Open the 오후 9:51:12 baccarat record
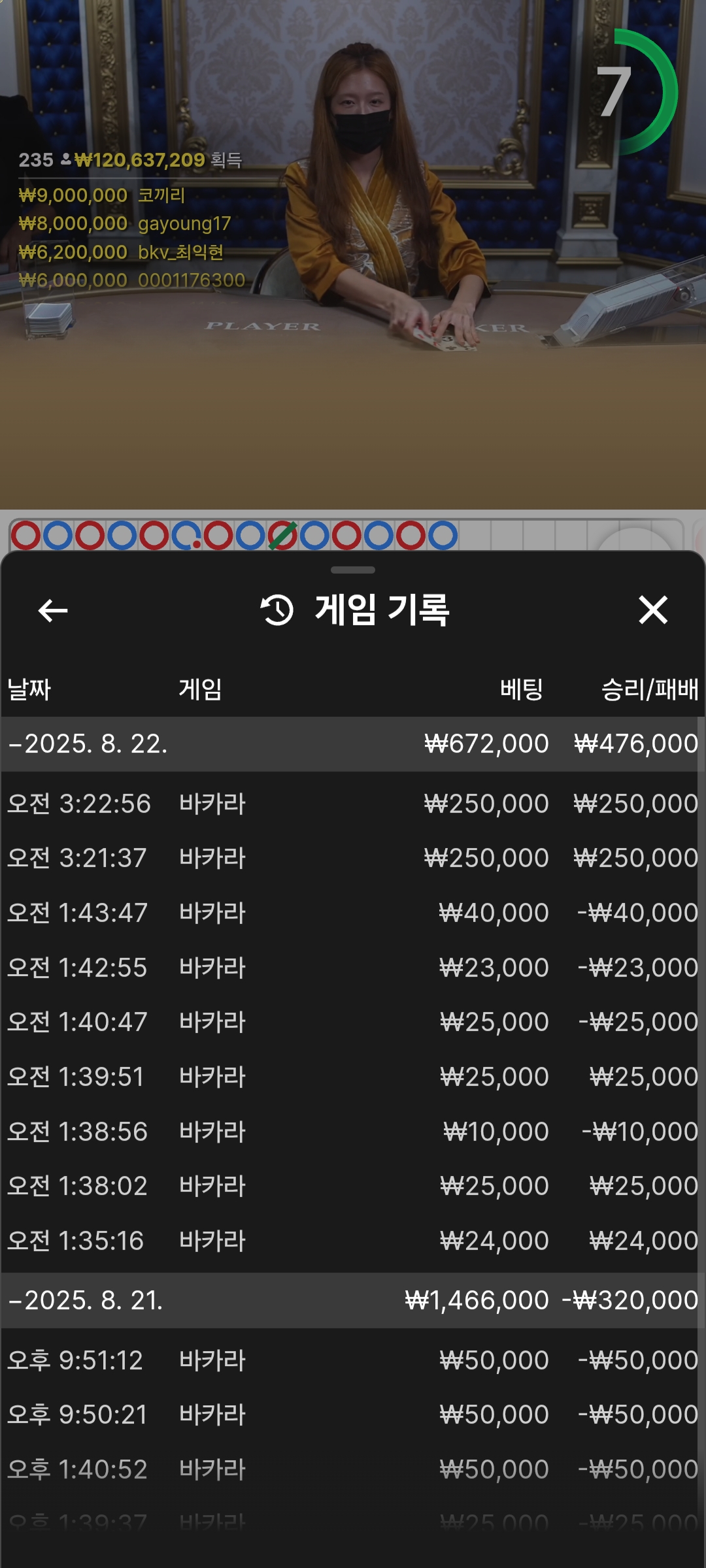 coord(353,1360)
